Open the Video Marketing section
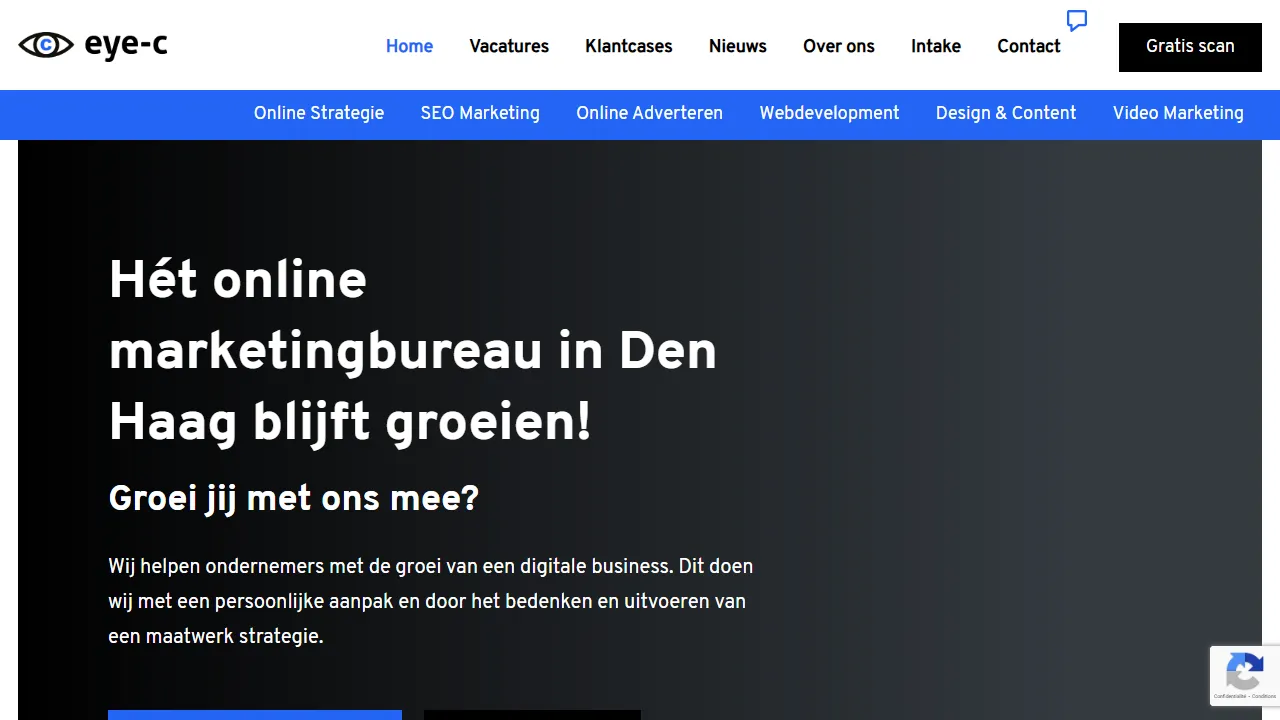Screen dimensions: 1280x720 [1178, 113]
